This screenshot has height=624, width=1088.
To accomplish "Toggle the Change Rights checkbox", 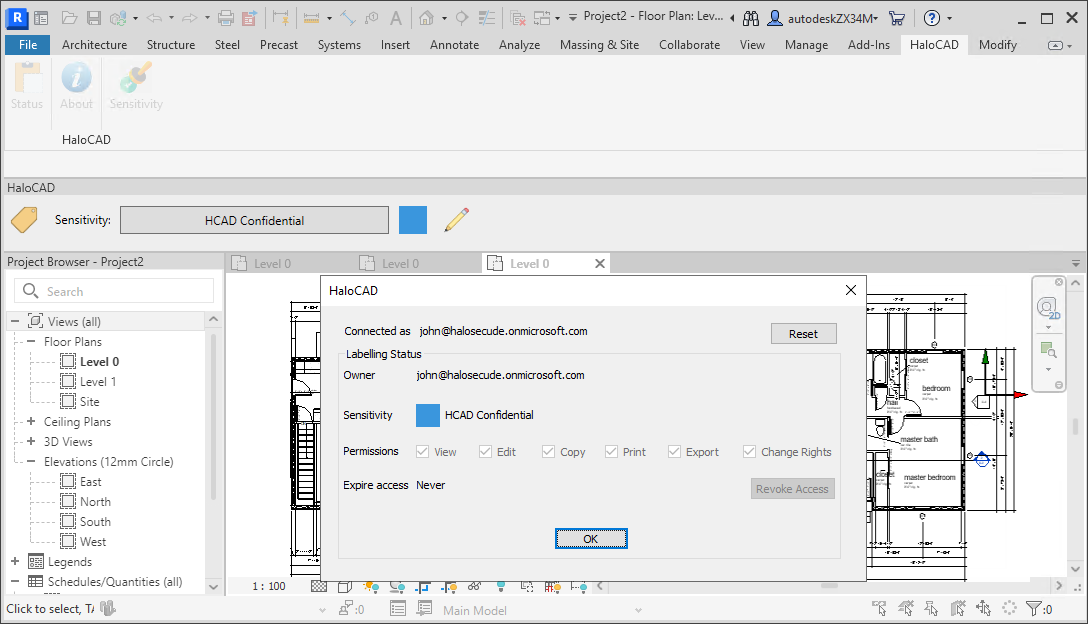I will tap(750, 452).
